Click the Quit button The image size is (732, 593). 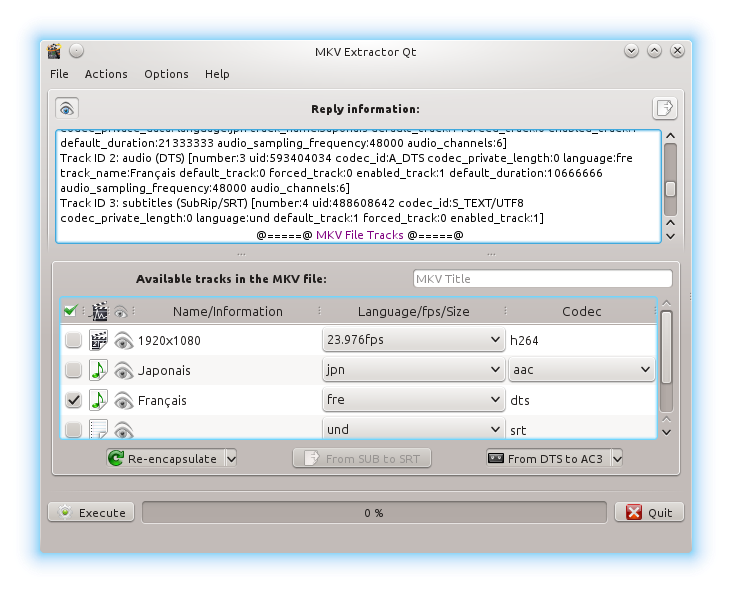[649, 512]
